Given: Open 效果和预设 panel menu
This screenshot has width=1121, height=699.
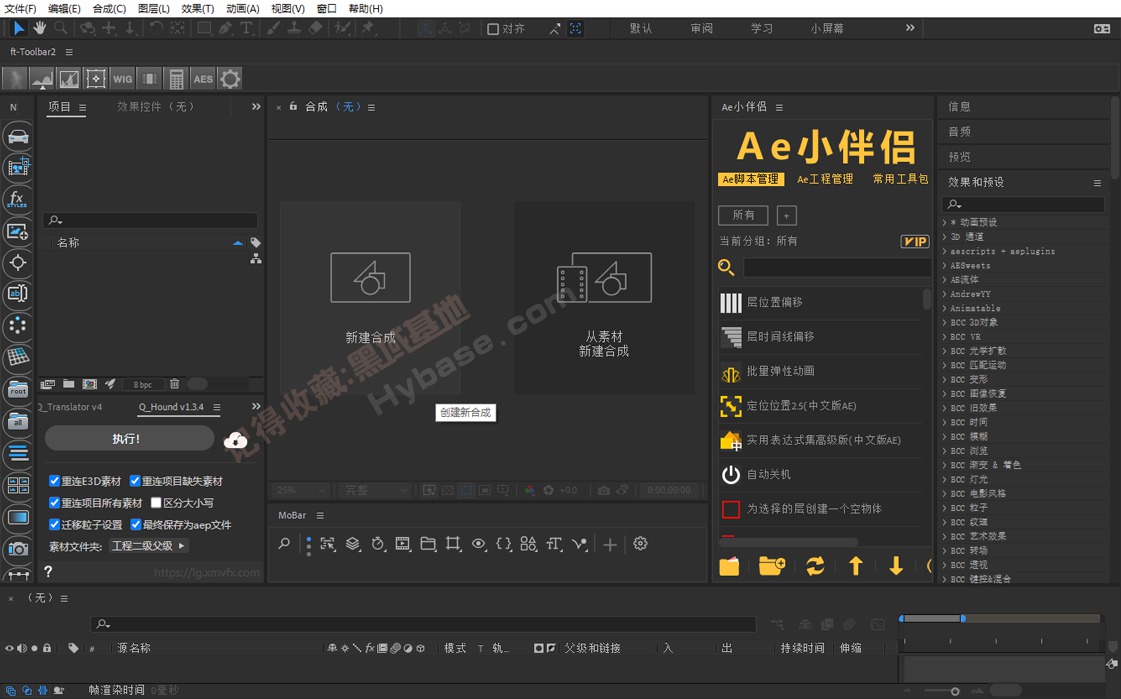Looking at the screenshot, I should (1097, 183).
